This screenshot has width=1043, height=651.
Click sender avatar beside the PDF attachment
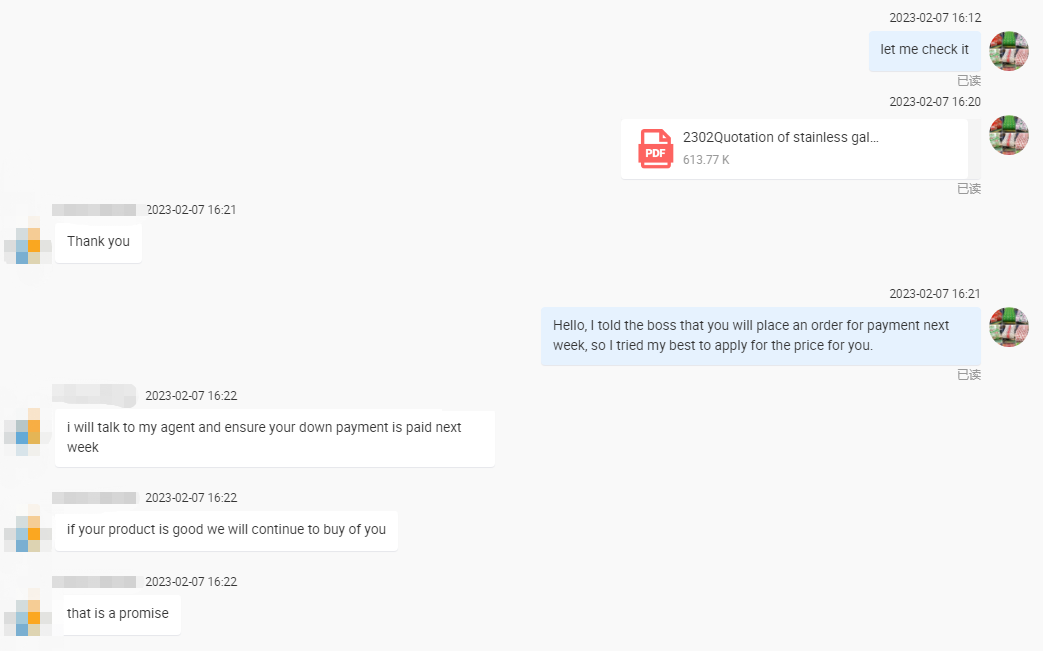1009,135
